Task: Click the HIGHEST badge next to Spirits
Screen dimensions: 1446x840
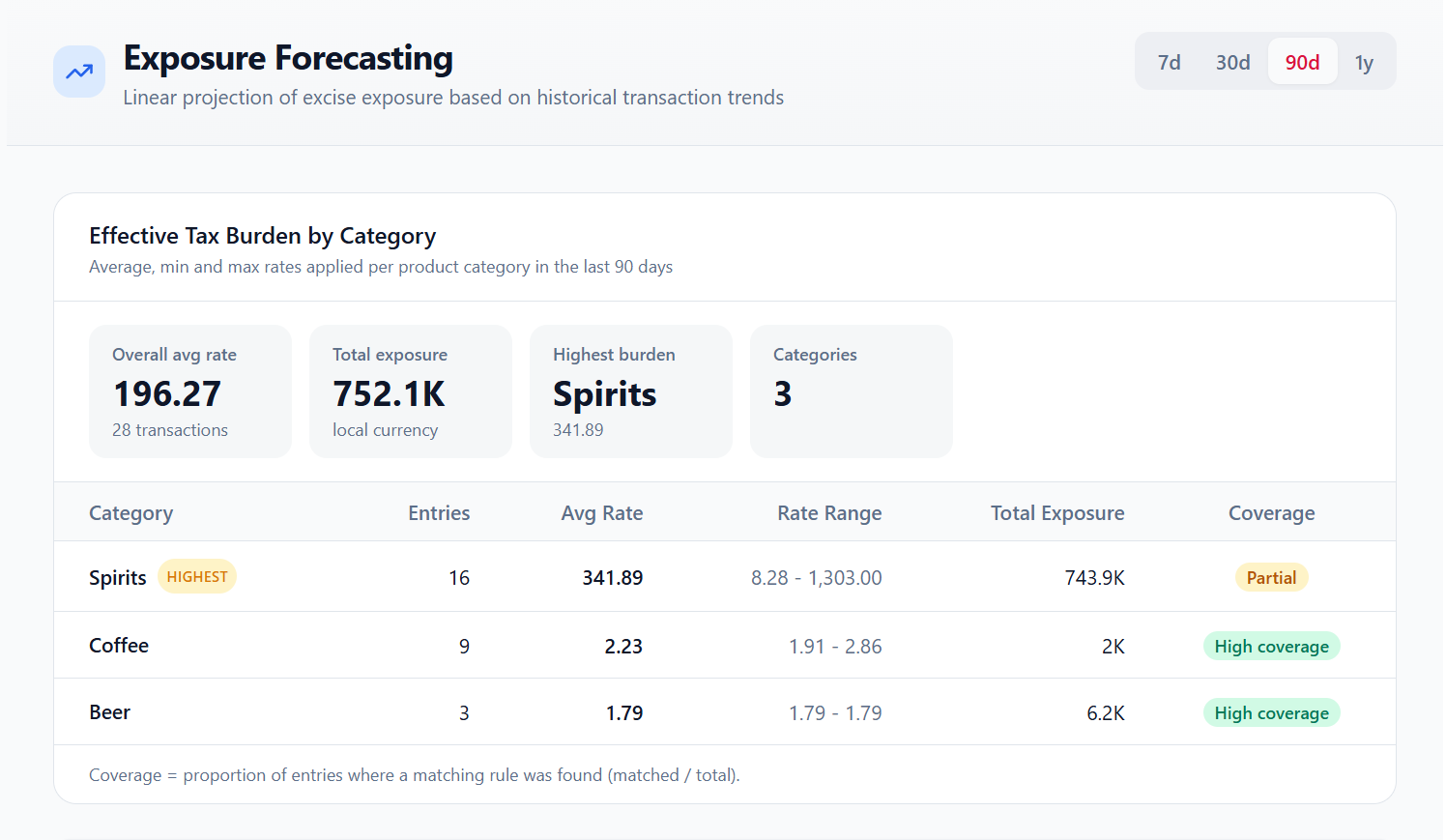Action: pyautogui.click(x=197, y=577)
